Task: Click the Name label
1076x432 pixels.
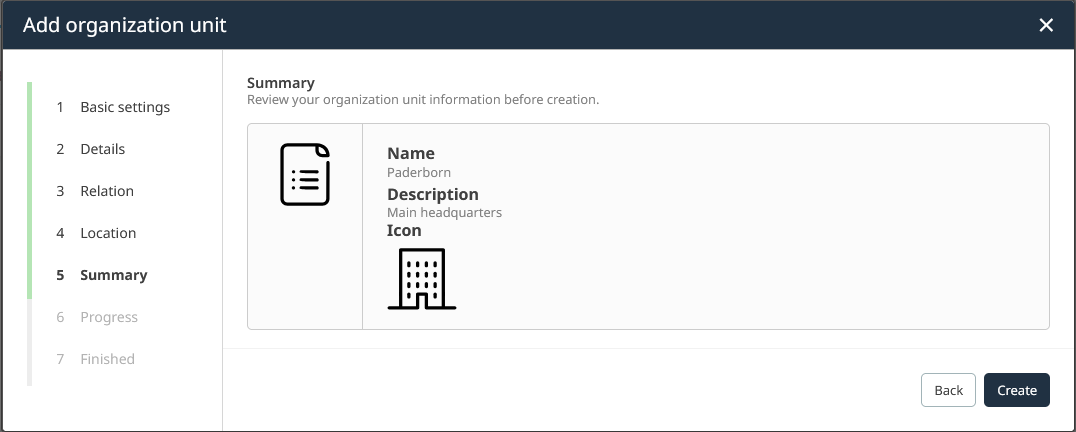Action: tap(410, 154)
